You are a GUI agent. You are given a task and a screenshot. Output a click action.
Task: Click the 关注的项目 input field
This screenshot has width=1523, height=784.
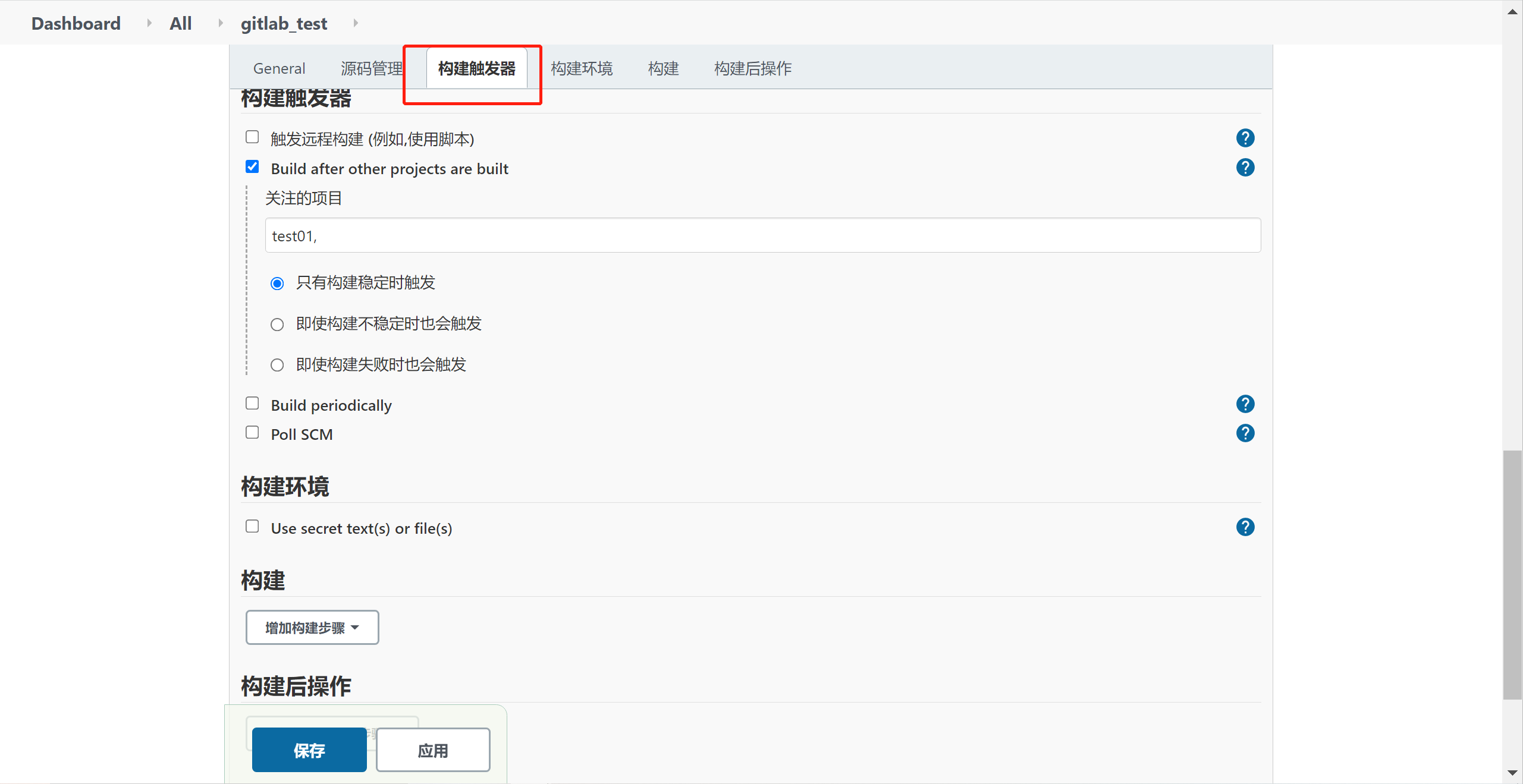(762, 235)
